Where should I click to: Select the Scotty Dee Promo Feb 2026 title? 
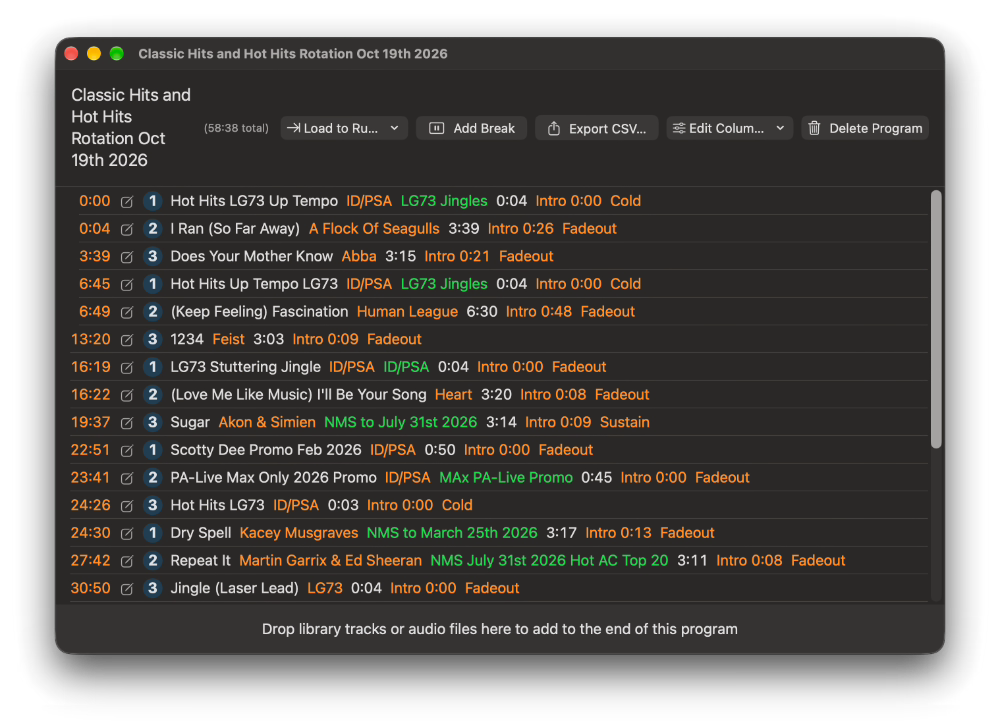[x=266, y=450]
